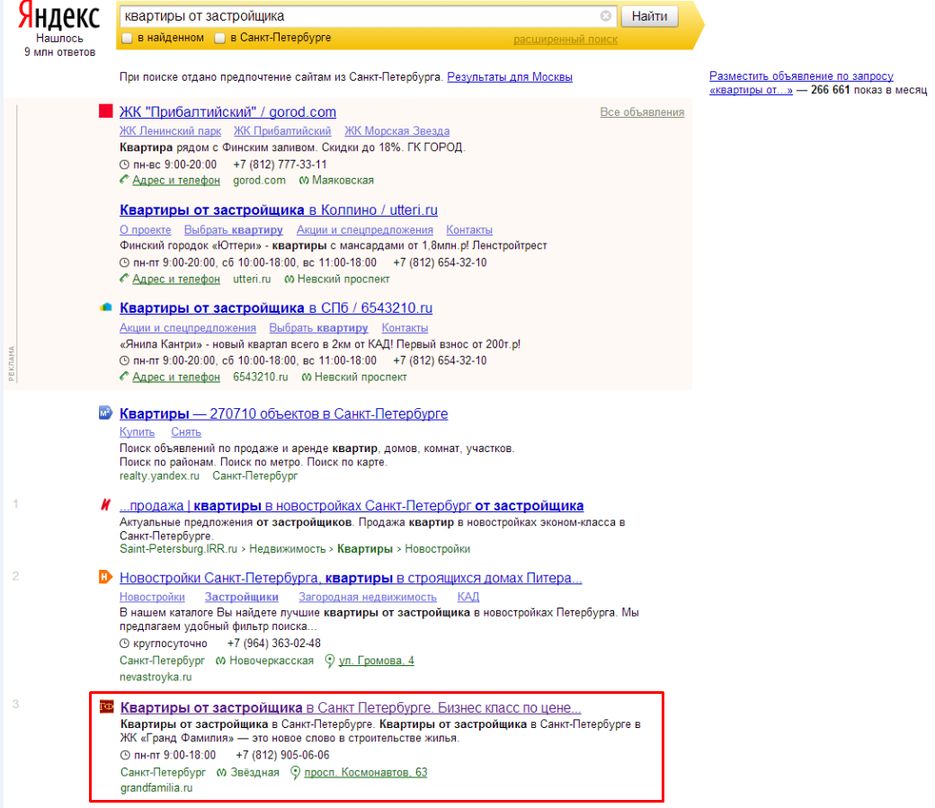Open the 'Застройщики' sitelink
The height and width of the screenshot is (808, 935).
tap(242, 597)
